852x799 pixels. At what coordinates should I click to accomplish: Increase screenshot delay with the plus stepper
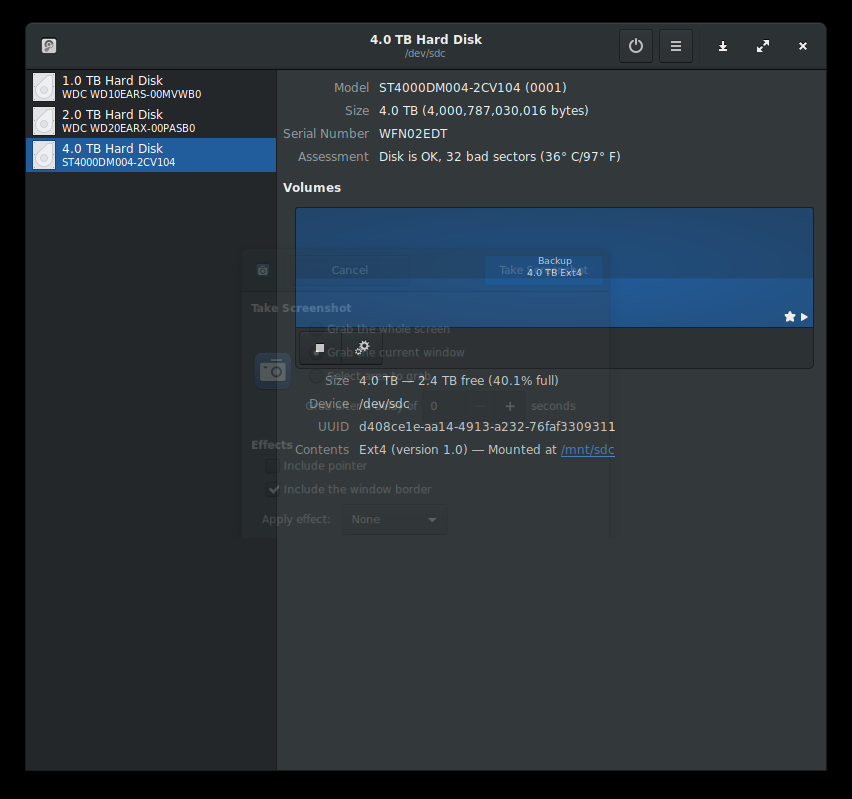point(510,406)
